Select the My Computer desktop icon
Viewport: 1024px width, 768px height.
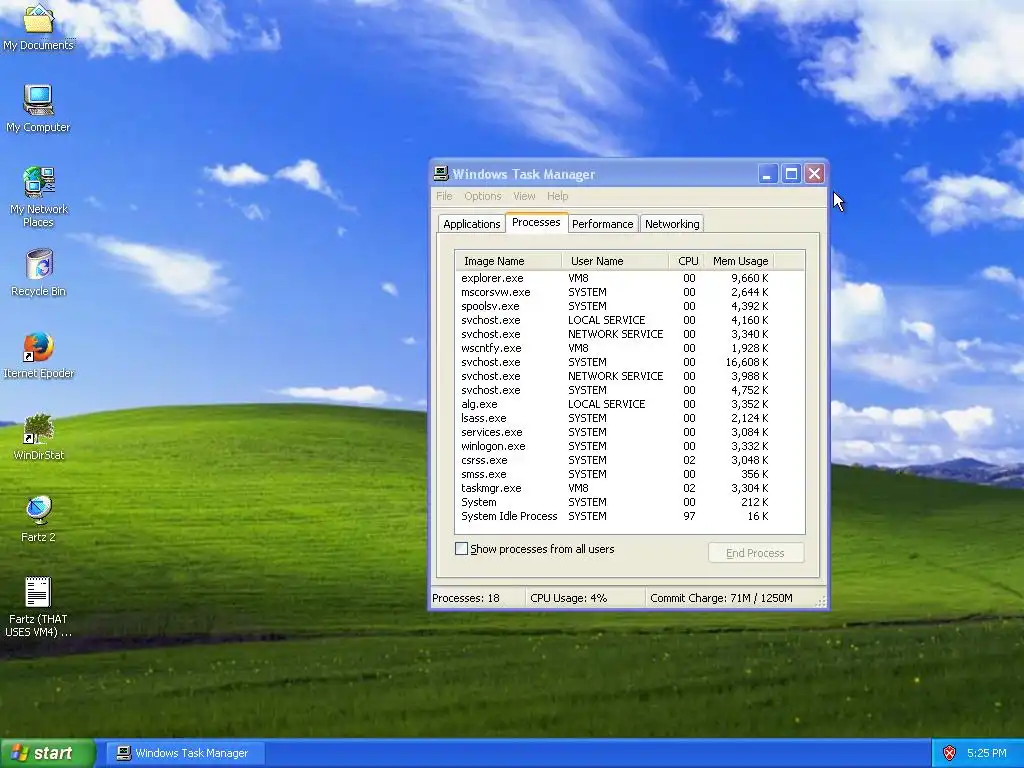click(x=39, y=109)
